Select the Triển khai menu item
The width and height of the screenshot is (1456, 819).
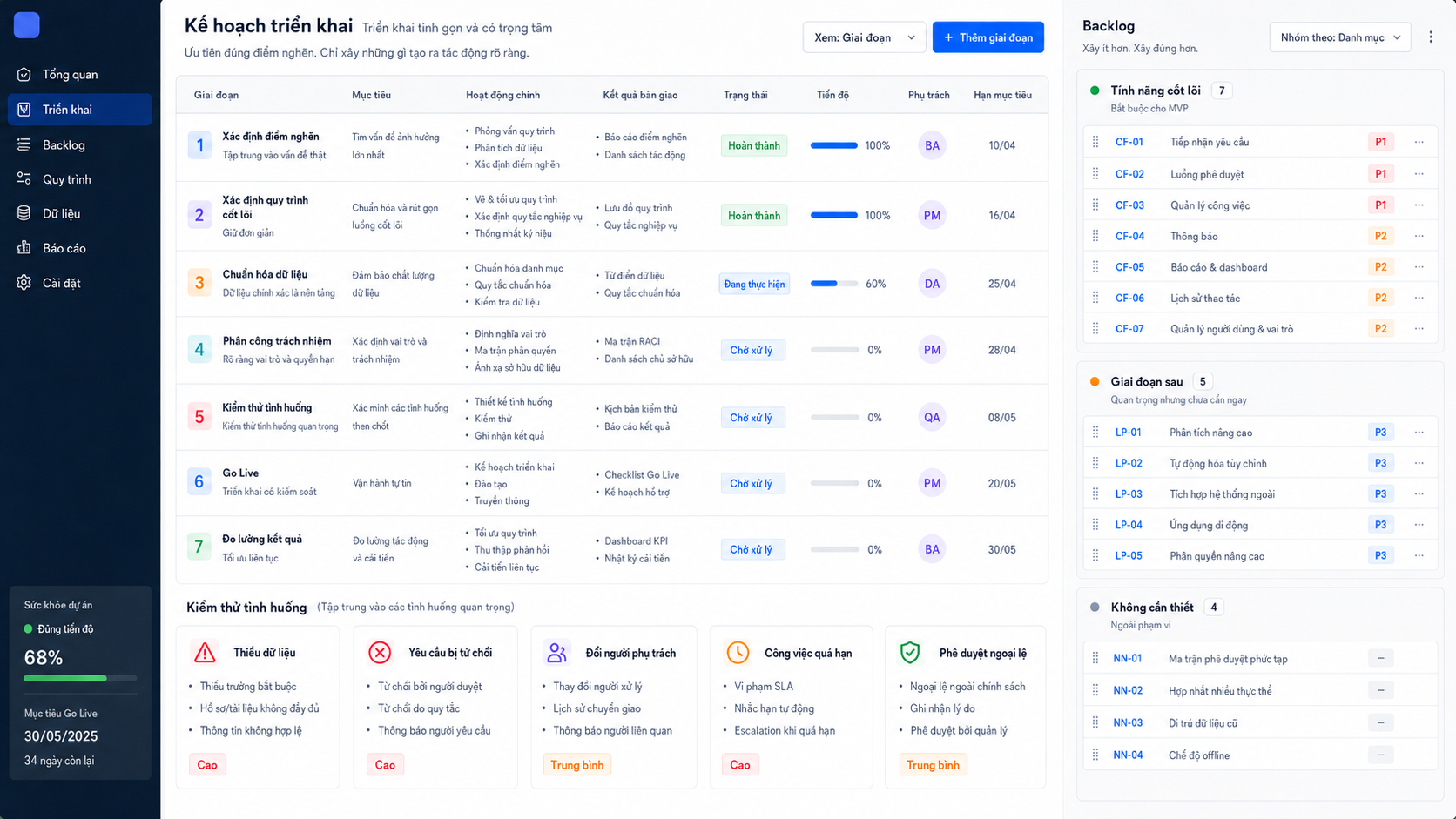pos(80,110)
